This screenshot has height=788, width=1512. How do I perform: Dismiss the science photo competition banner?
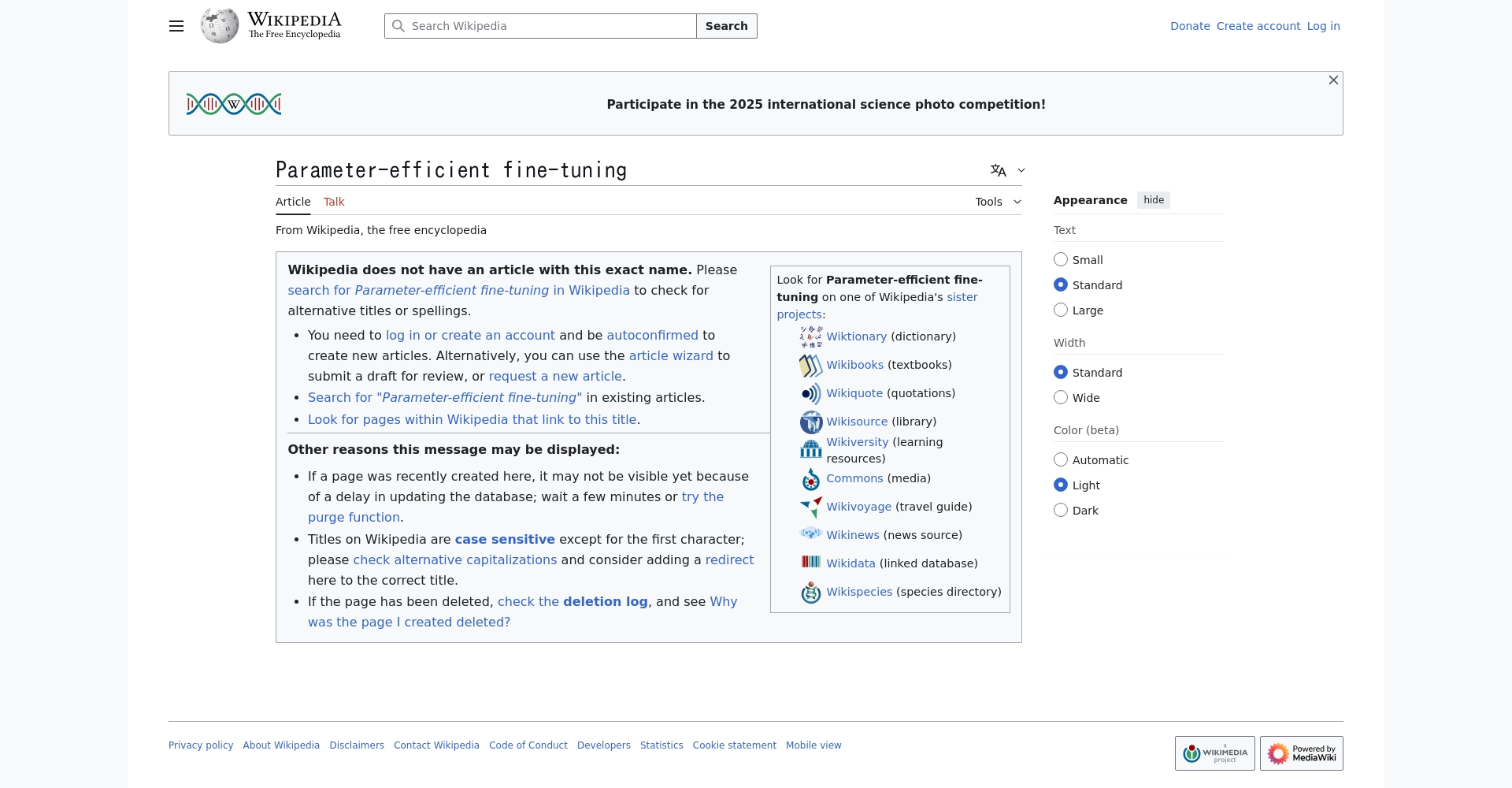pyautogui.click(x=1333, y=80)
